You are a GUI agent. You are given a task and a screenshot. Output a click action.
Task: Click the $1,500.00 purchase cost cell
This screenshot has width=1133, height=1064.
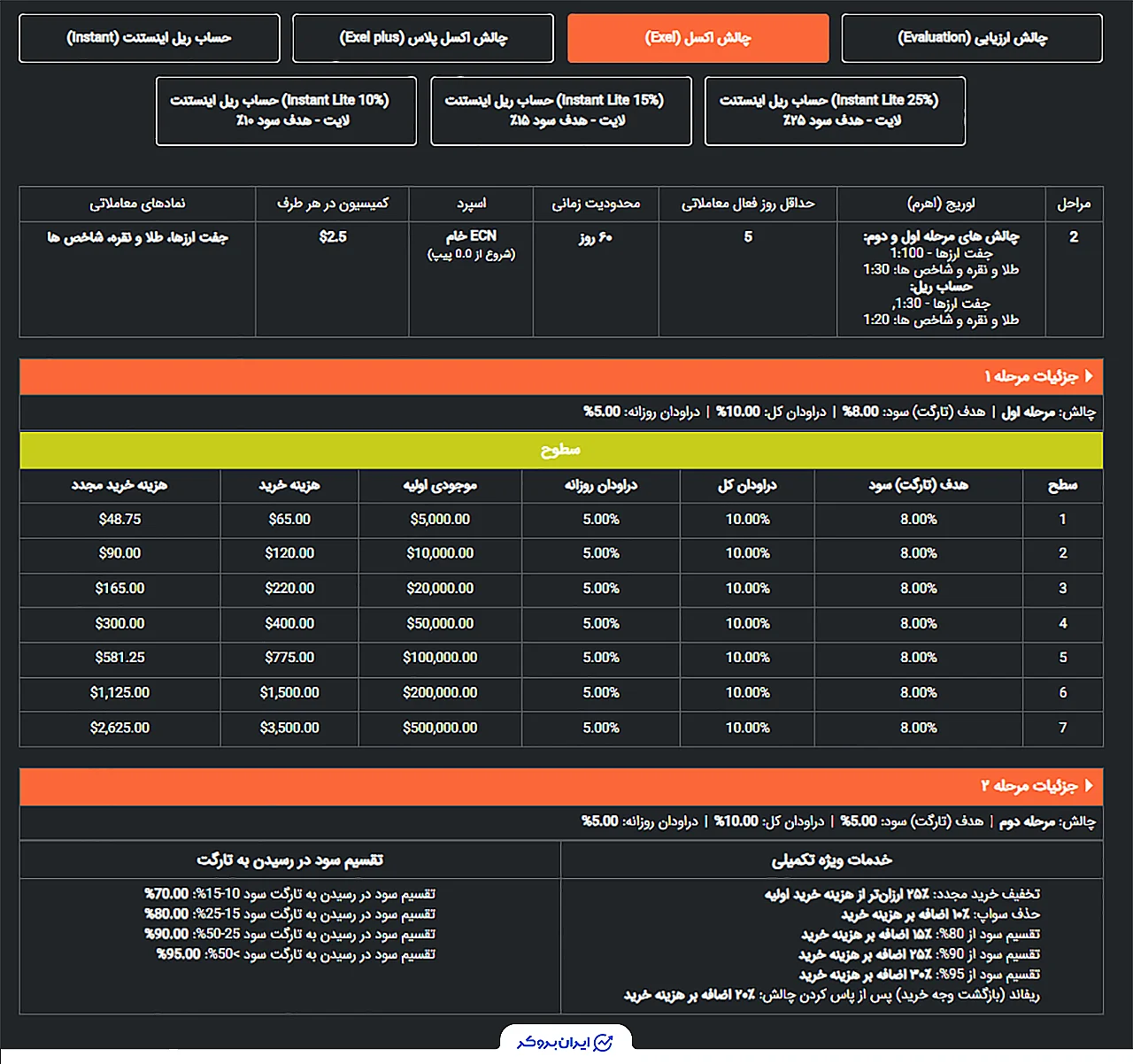pyautogui.click(x=289, y=693)
